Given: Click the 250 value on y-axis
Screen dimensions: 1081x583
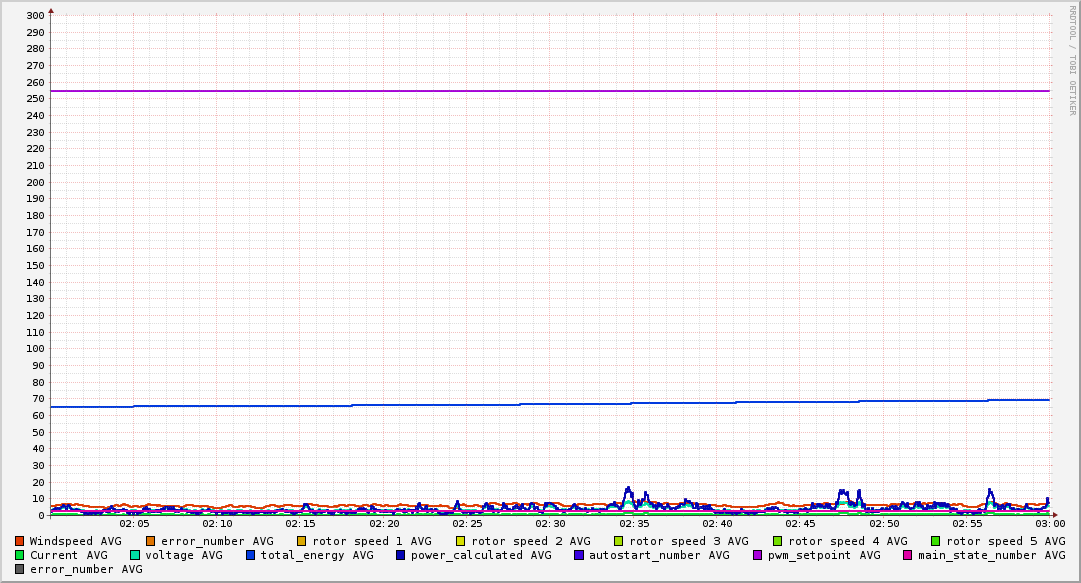Looking at the screenshot, I should (36, 99).
